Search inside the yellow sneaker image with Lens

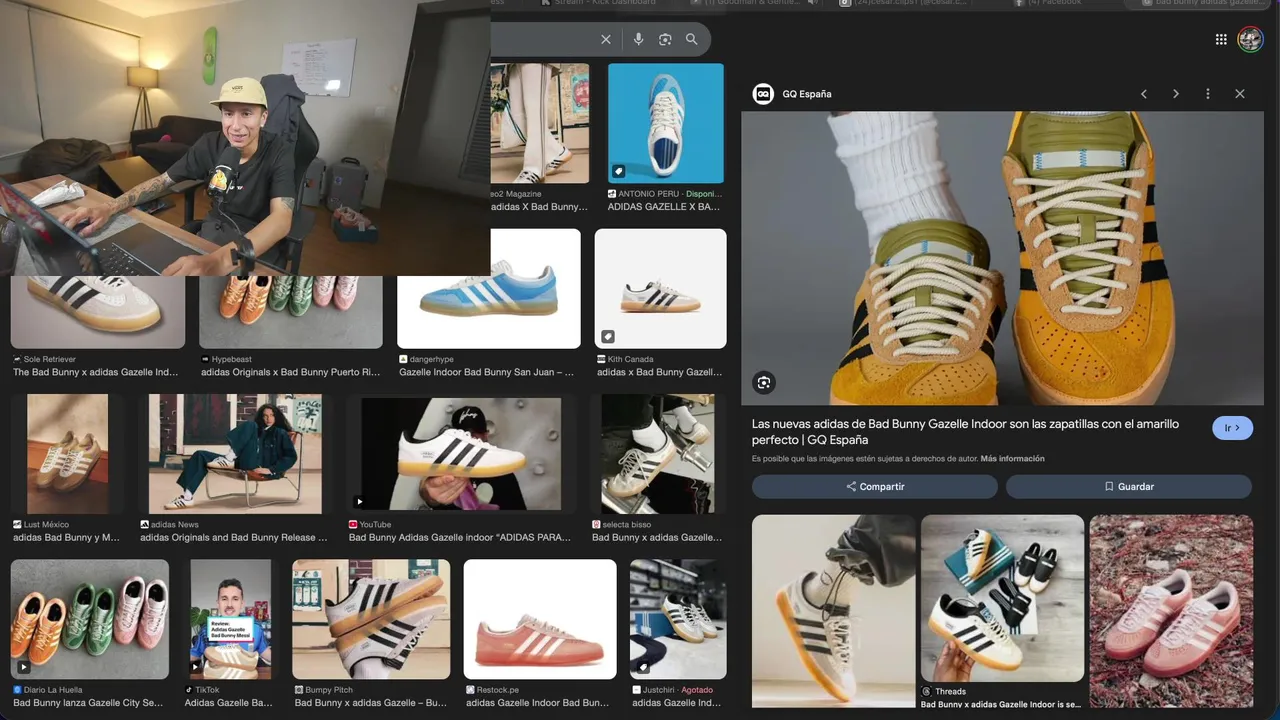tap(764, 382)
